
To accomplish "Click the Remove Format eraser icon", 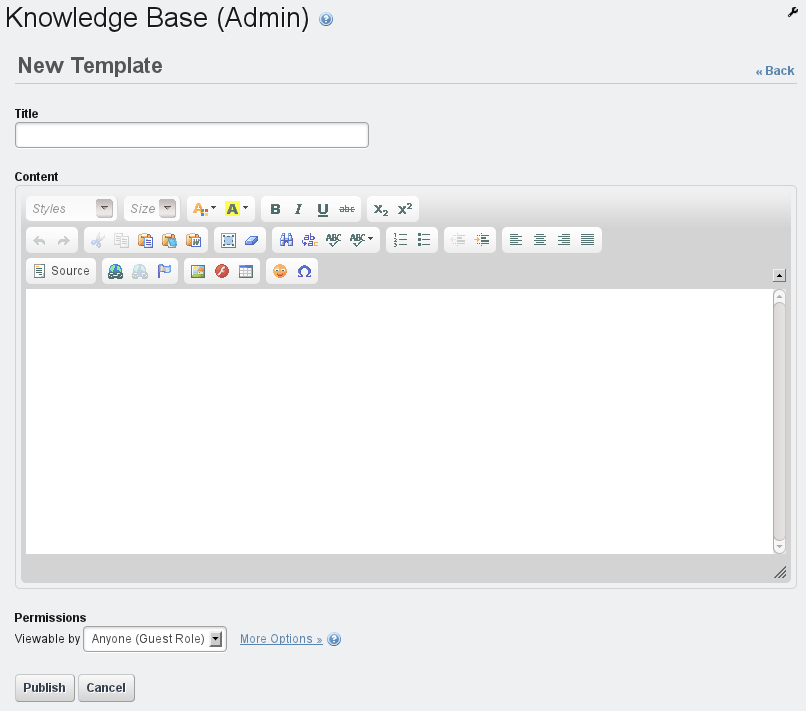I will click(x=252, y=240).
